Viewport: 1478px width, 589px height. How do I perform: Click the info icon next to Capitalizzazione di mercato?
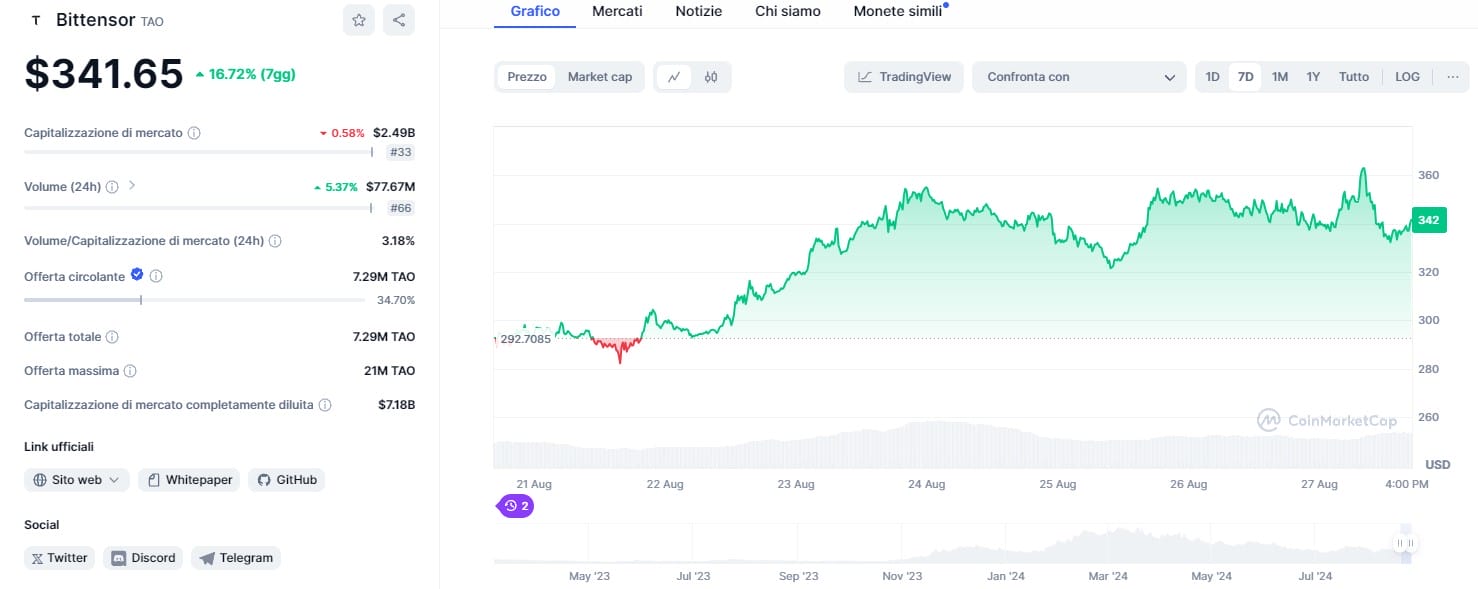point(194,133)
